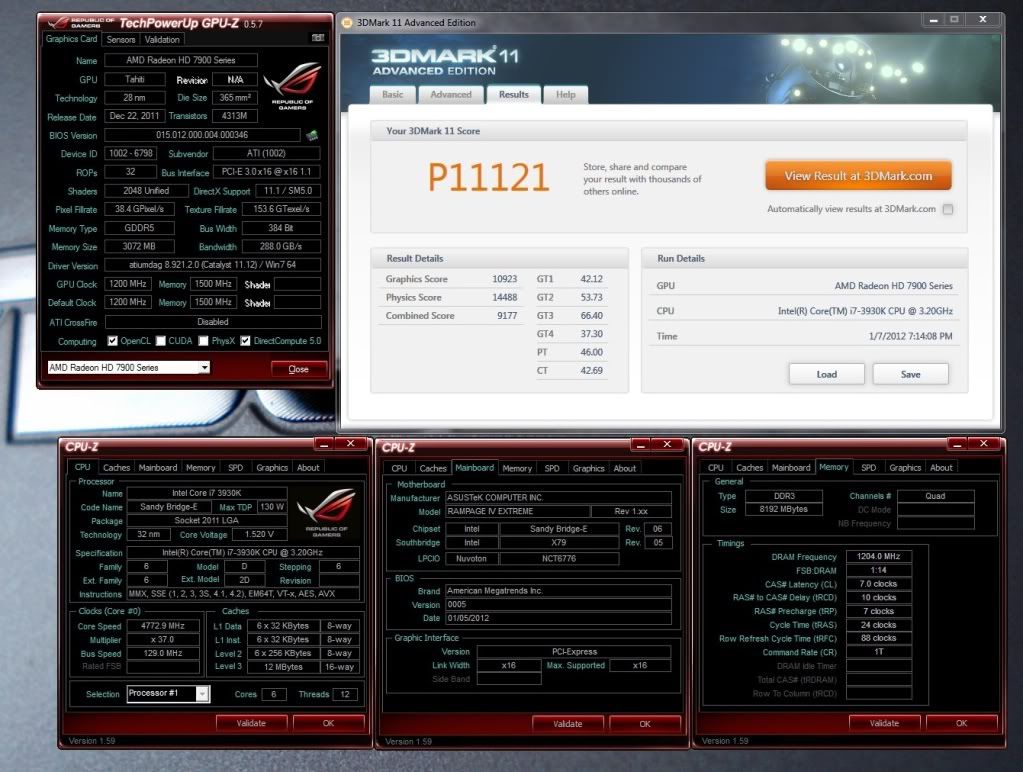Click the Multiplier value x 37.0
The height and width of the screenshot is (772, 1023).
(x=163, y=640)
